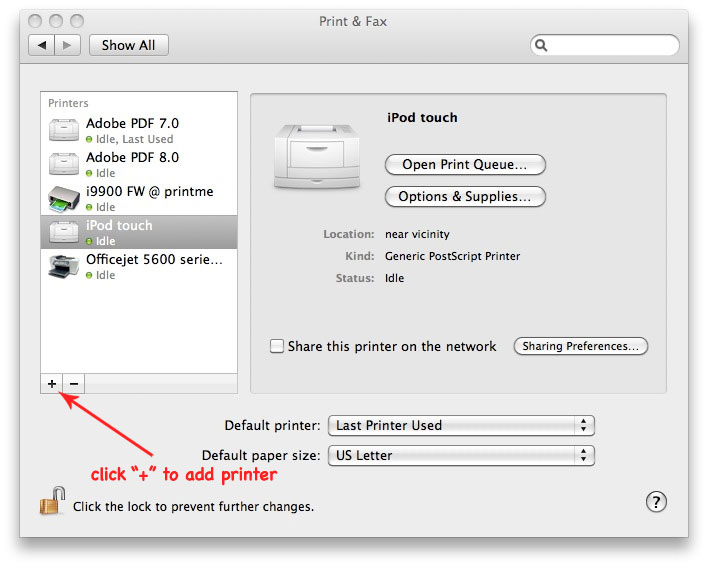The height and width of the screenshot is (567, 708).
Task: Go forward with the right arrow button
Action: point(68,45)
